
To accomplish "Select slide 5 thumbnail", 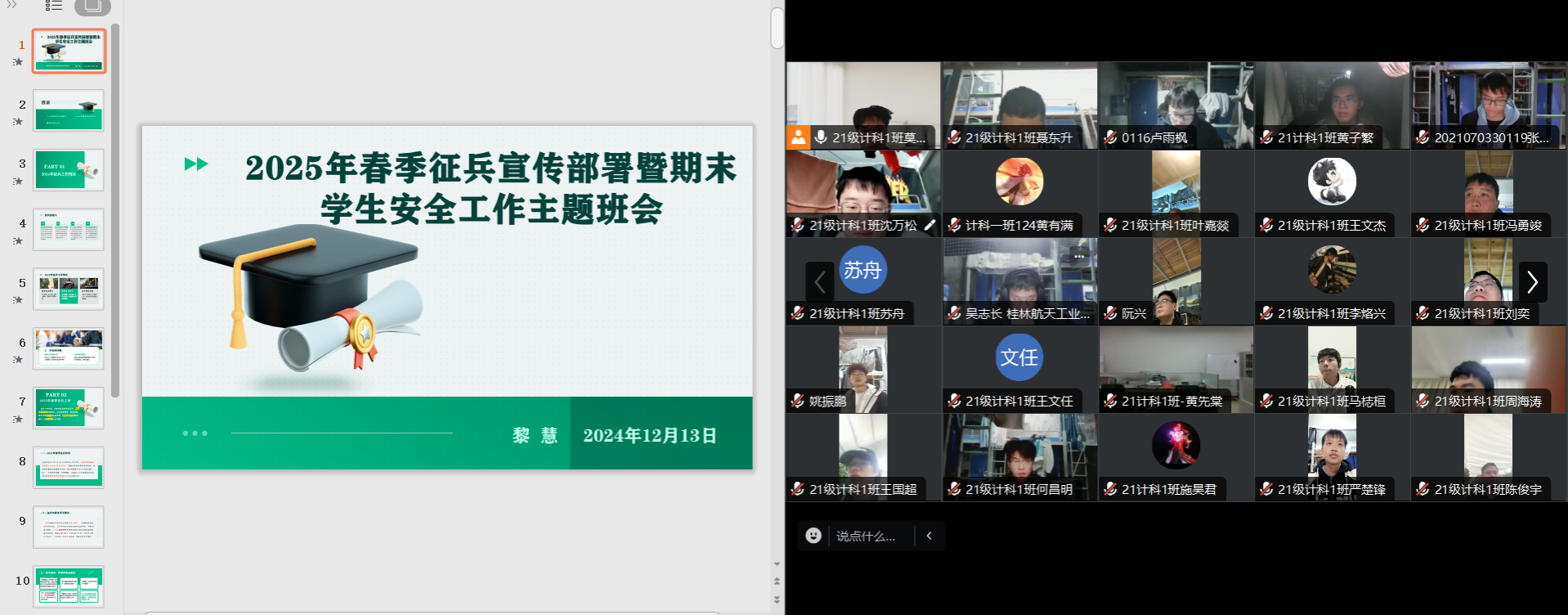I will coord(69,289).
